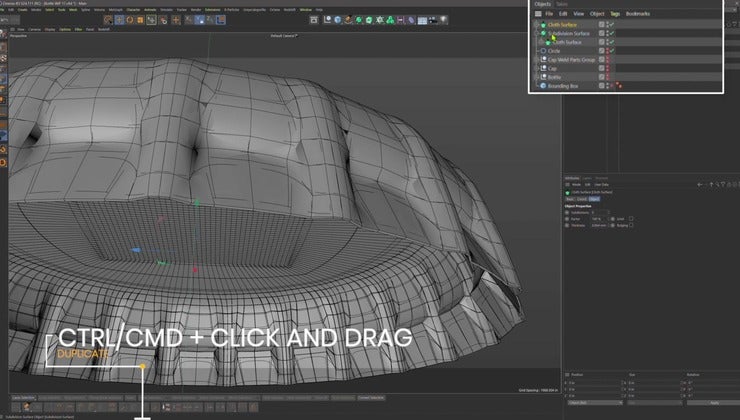This screenshot has height=420, width=740.
Task: Switch to the Coord tab in Attributes
Action: tap(582, 199)
